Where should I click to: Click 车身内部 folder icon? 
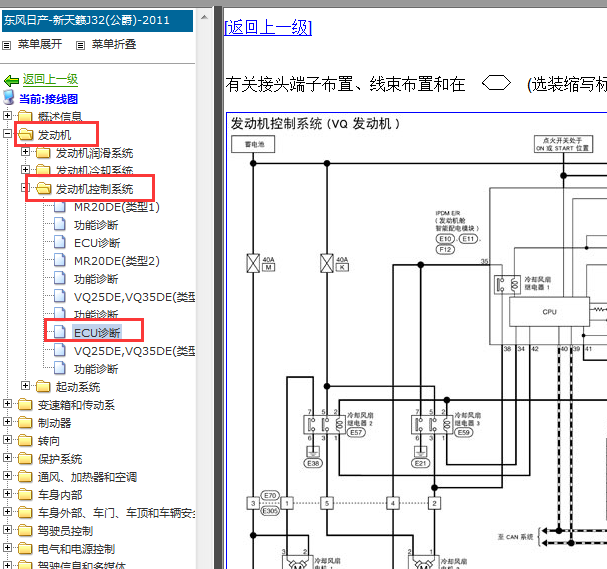pyautogui.click(x=26, y=494)
